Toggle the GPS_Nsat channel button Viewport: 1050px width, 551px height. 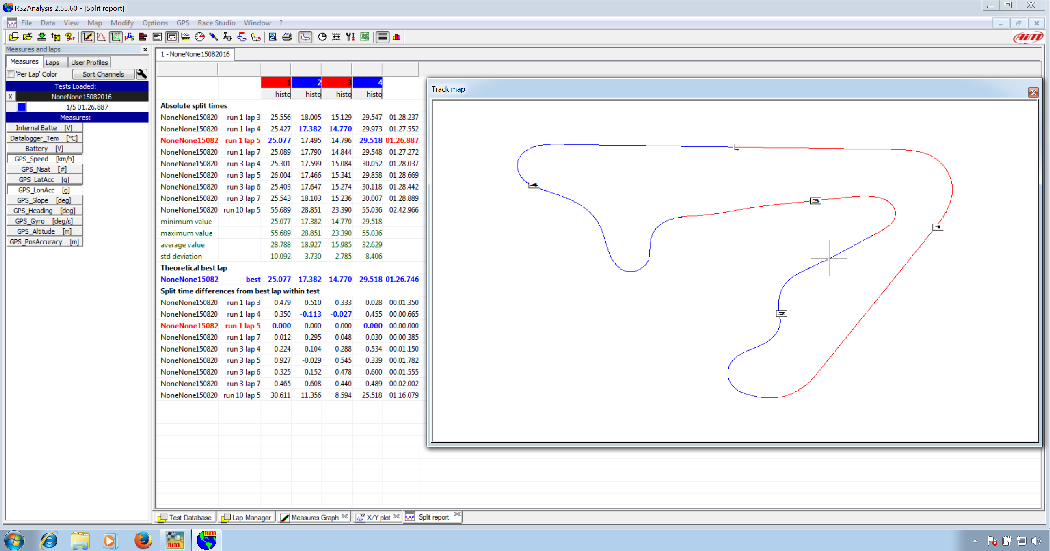pos(44,169)
